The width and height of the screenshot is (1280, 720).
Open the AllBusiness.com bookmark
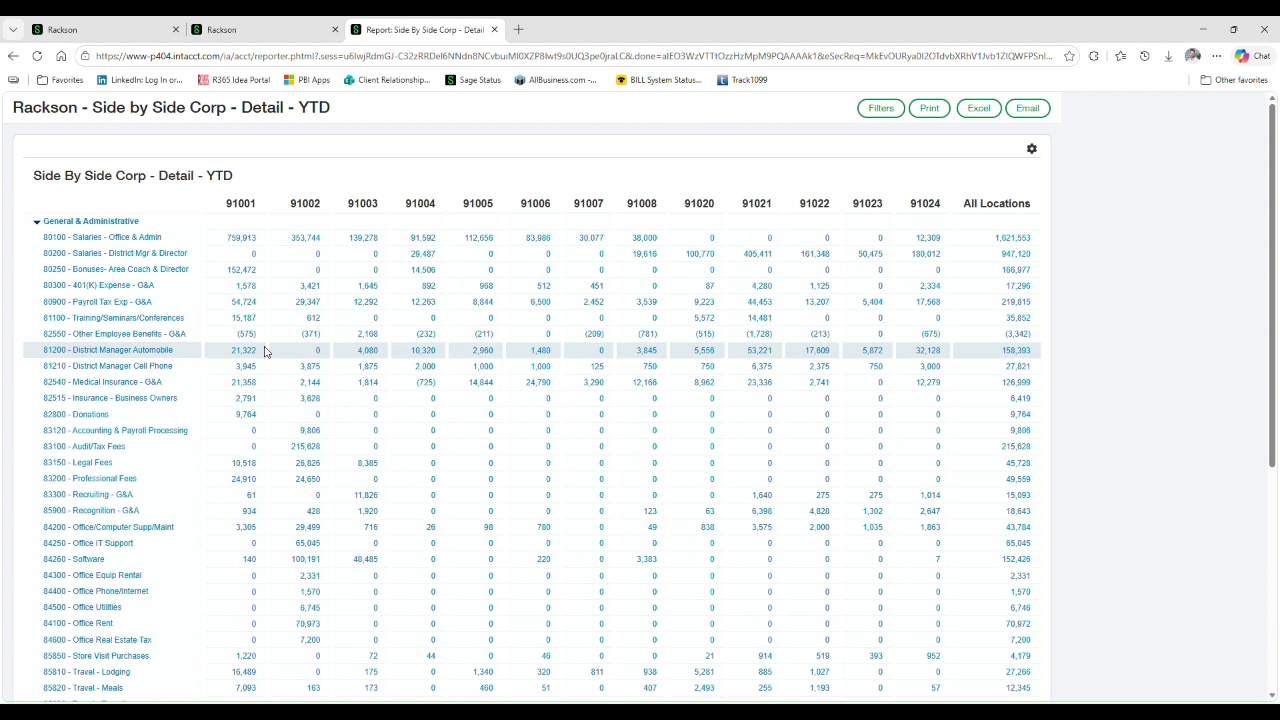[x=556, y=80]
